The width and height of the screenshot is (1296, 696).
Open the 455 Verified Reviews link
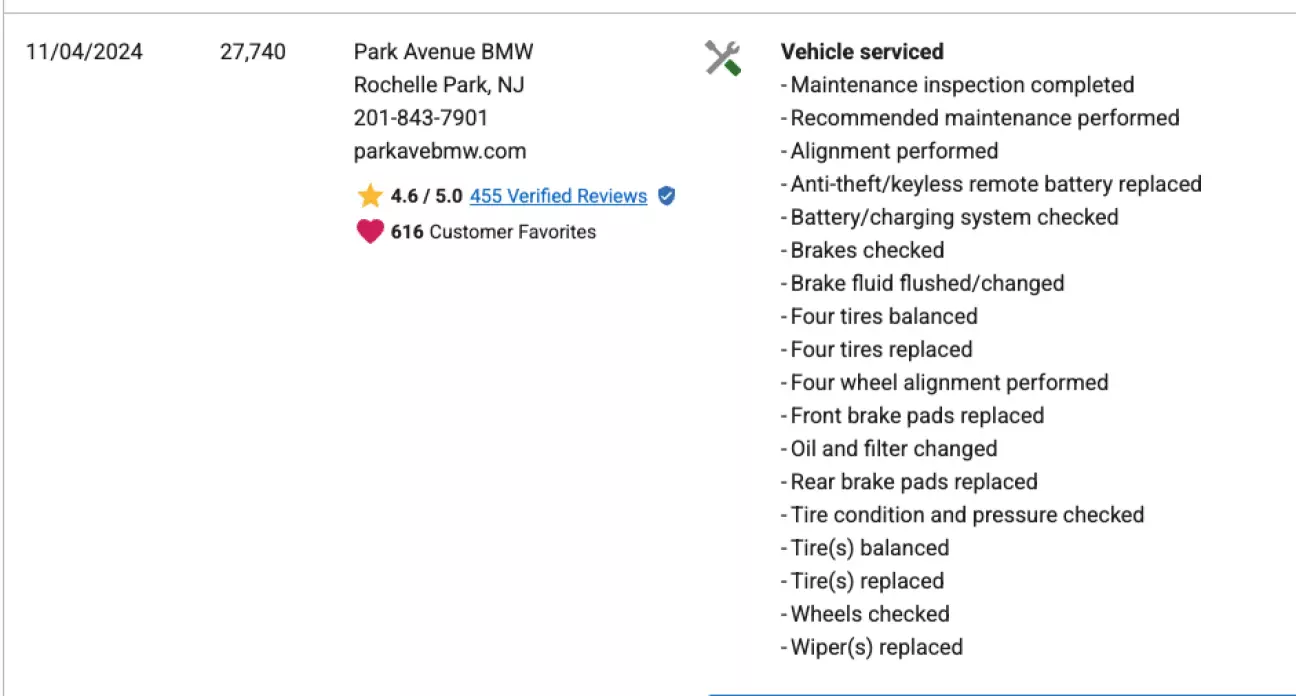tap(558, 196)
